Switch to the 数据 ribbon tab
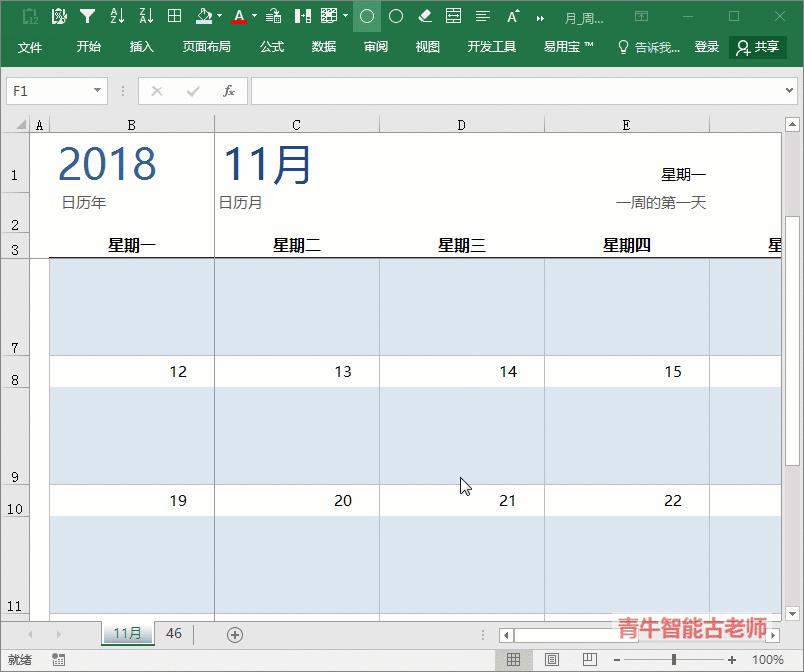 (x=323, y=46)
